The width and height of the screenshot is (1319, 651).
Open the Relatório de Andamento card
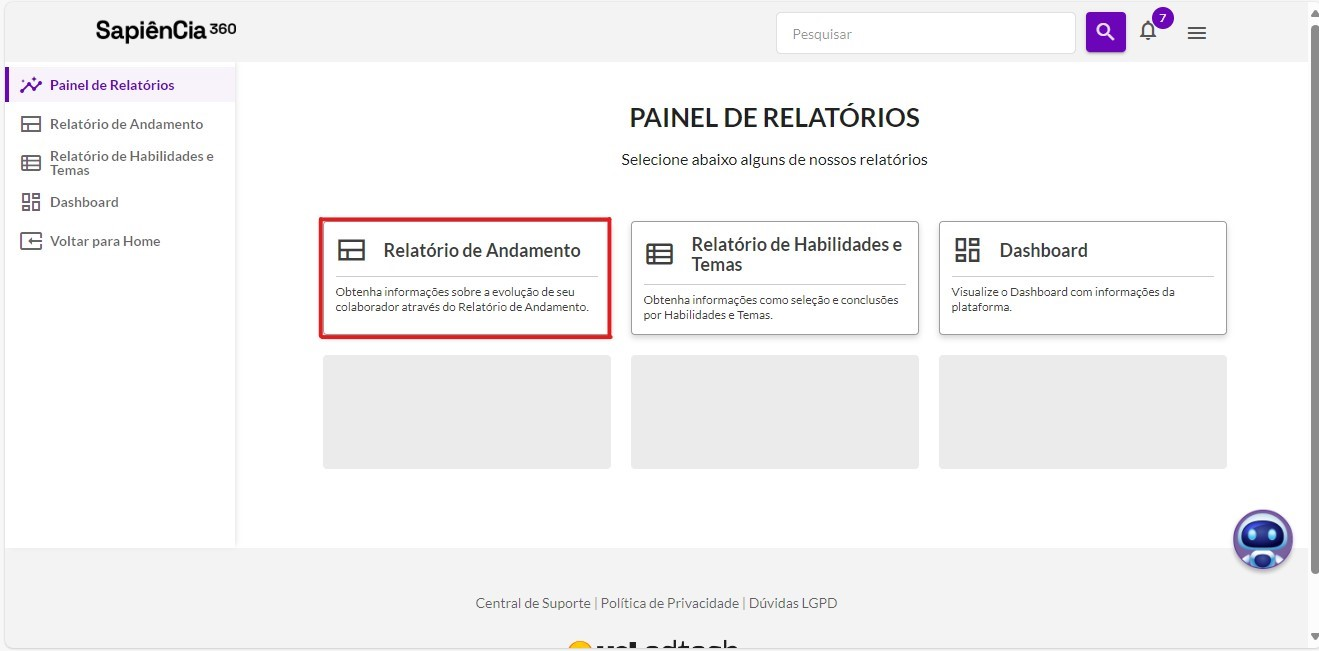[466, 278]
